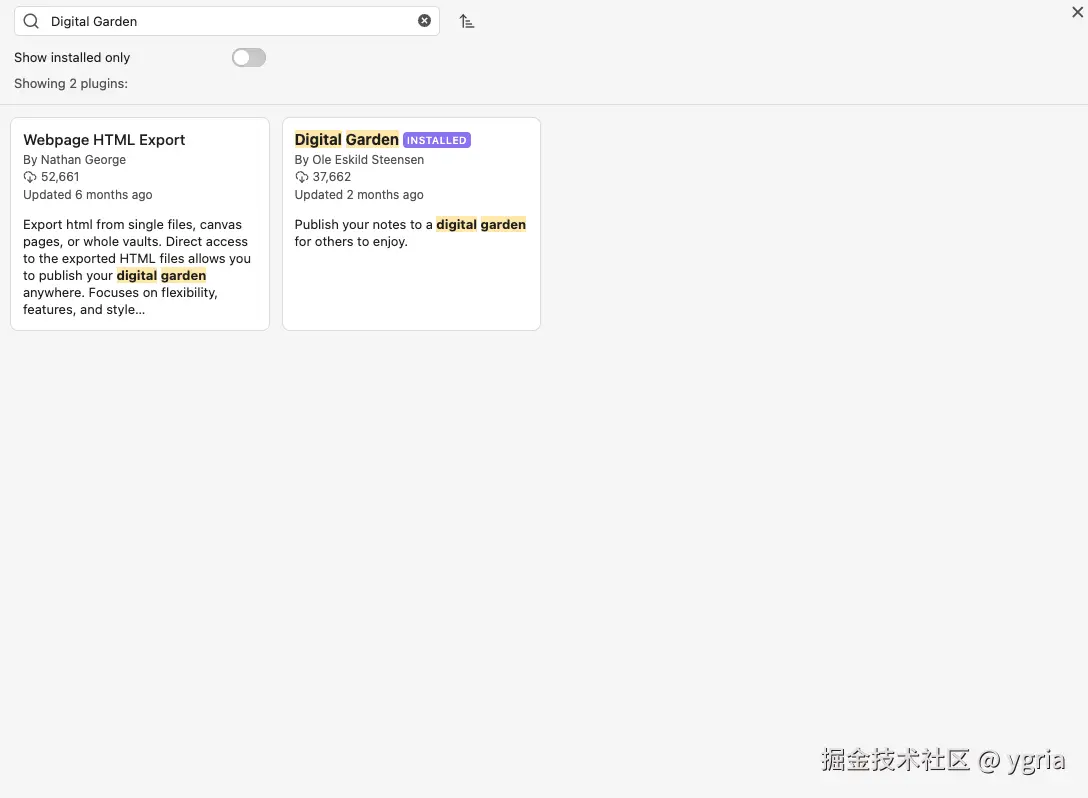Open the plugin sort order menu
This screenshot has width=1088, height=798.
(467, 22)
